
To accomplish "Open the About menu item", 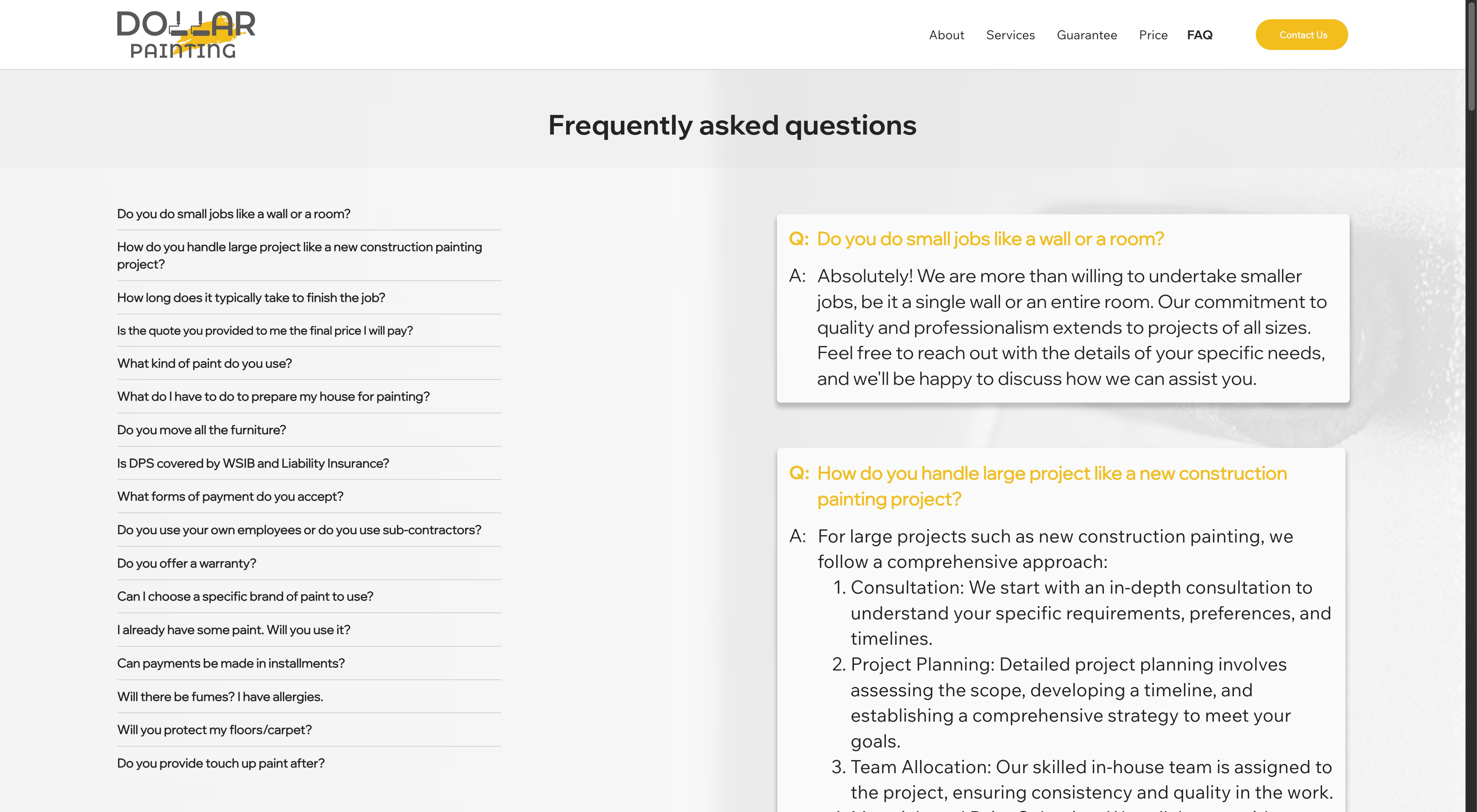I will 946,35.
